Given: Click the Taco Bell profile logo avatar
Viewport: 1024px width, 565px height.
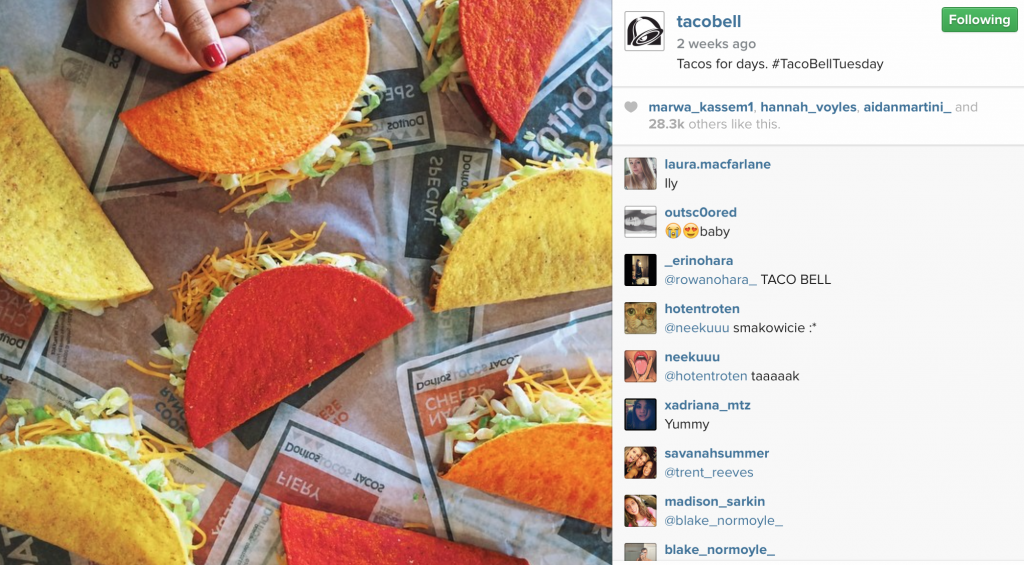Looking at the screenshot, I should click(x=645, y=31).
